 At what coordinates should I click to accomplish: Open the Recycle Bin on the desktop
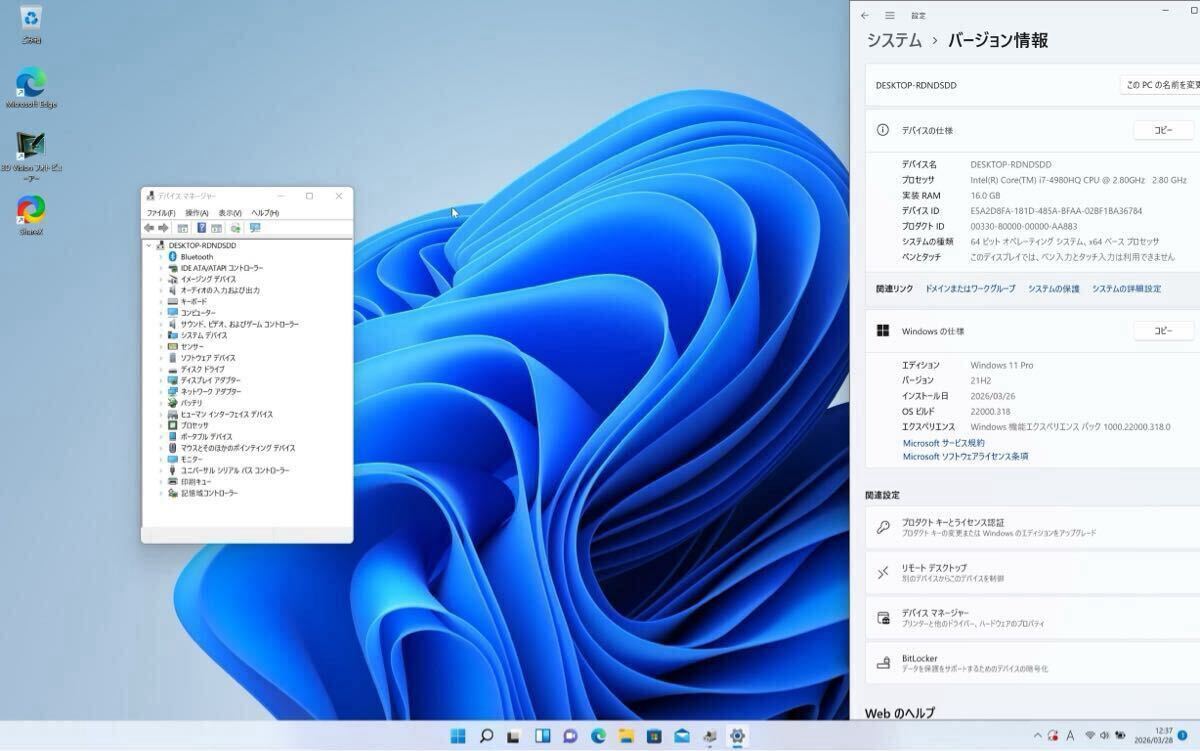pos(31,18)
